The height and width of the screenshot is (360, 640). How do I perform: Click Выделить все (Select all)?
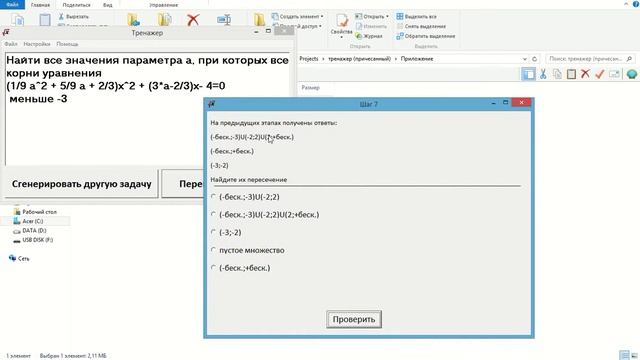click(417, 16)
